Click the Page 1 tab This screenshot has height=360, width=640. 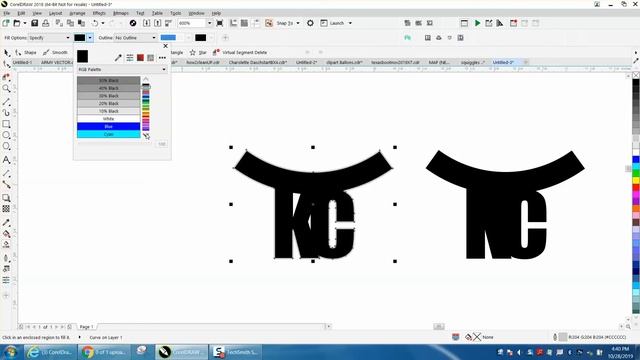(86, 327)
